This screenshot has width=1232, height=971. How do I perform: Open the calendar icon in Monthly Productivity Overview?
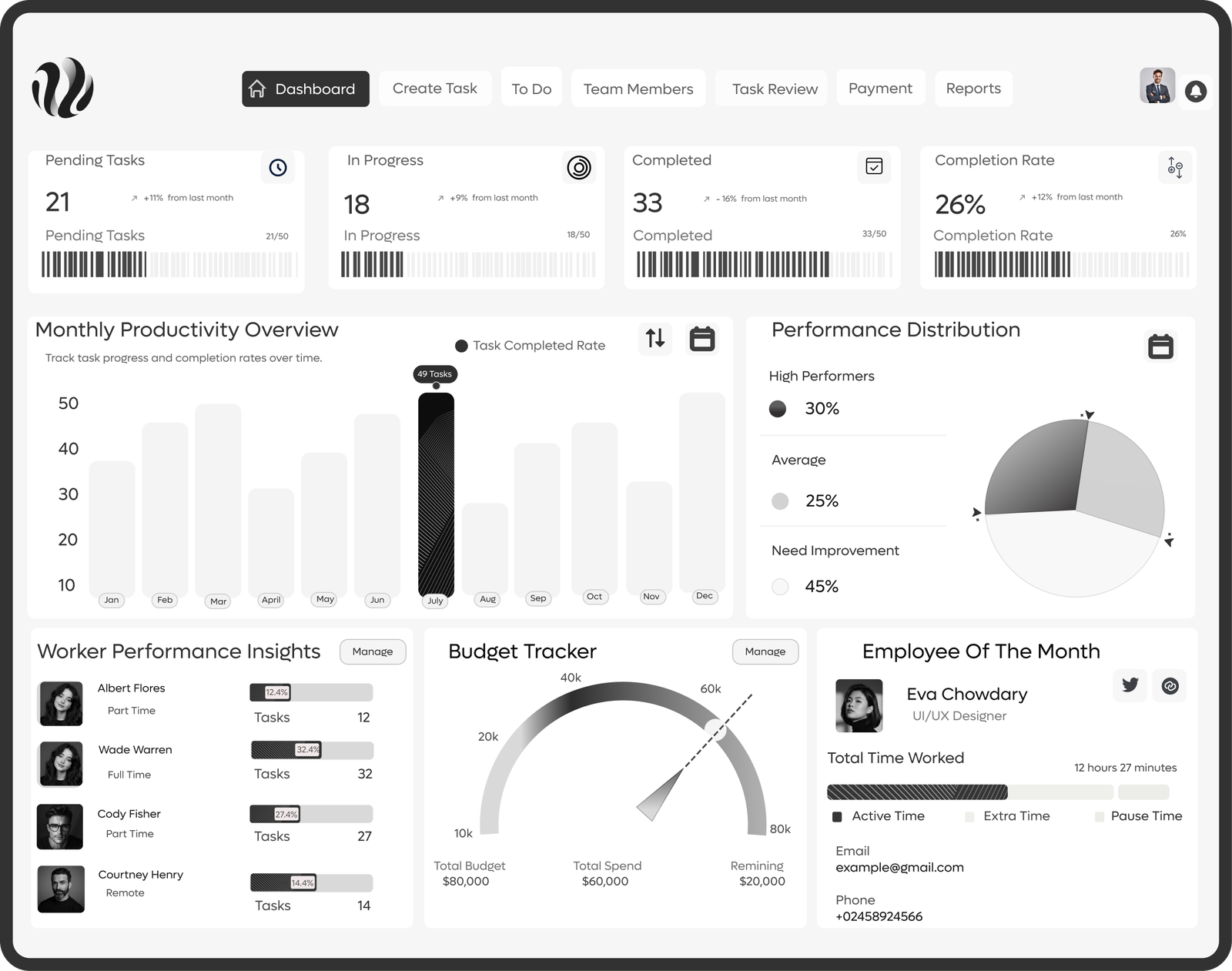(701, 339)
